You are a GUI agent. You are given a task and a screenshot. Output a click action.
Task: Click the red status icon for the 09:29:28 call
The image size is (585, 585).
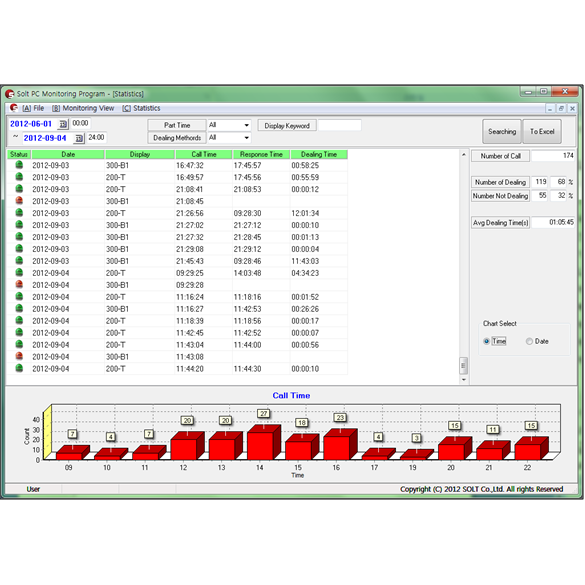(x=19, y=284)
